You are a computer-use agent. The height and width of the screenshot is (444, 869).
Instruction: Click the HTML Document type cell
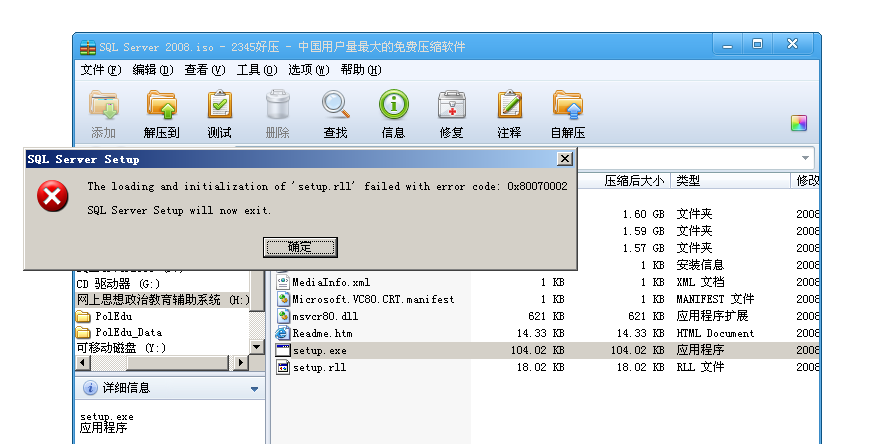[x=715, y=333]
